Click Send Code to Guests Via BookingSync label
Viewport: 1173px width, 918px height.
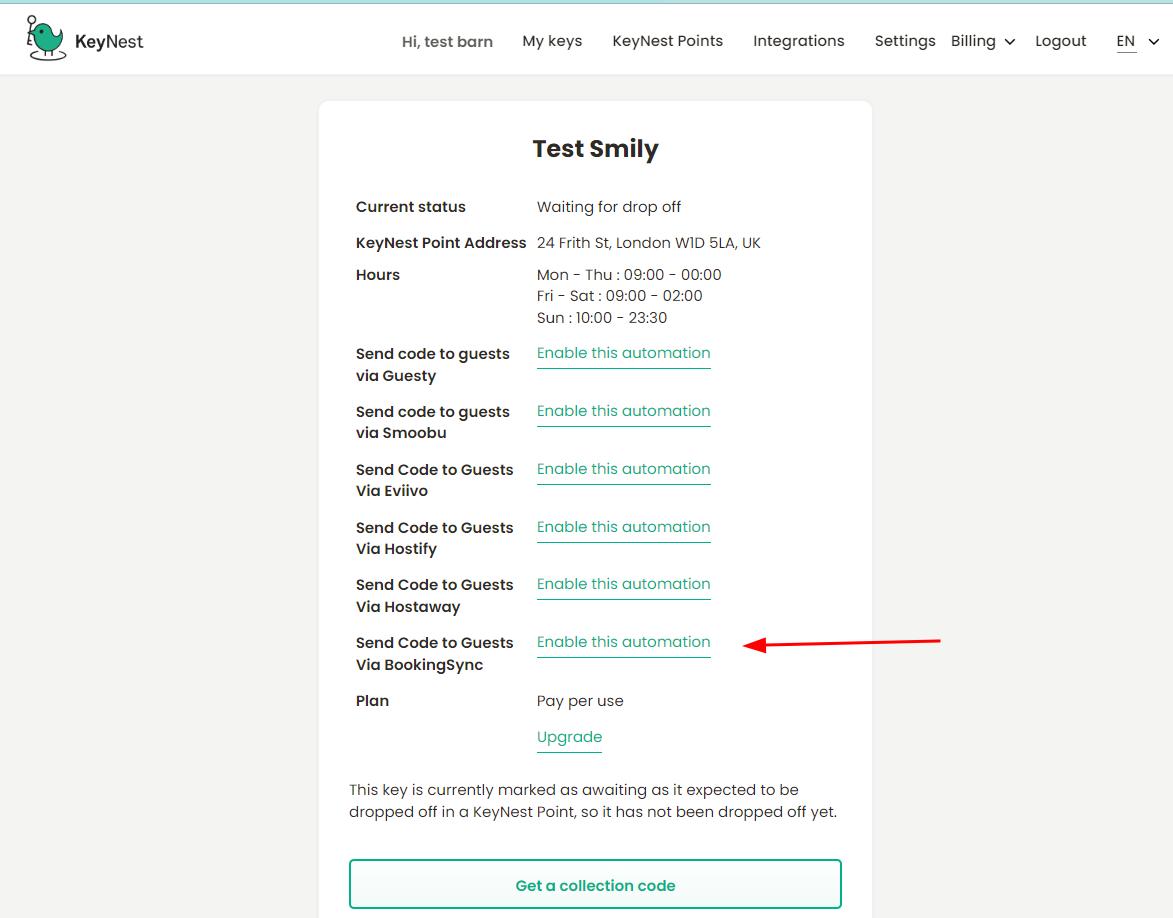[x=434, y=654]
